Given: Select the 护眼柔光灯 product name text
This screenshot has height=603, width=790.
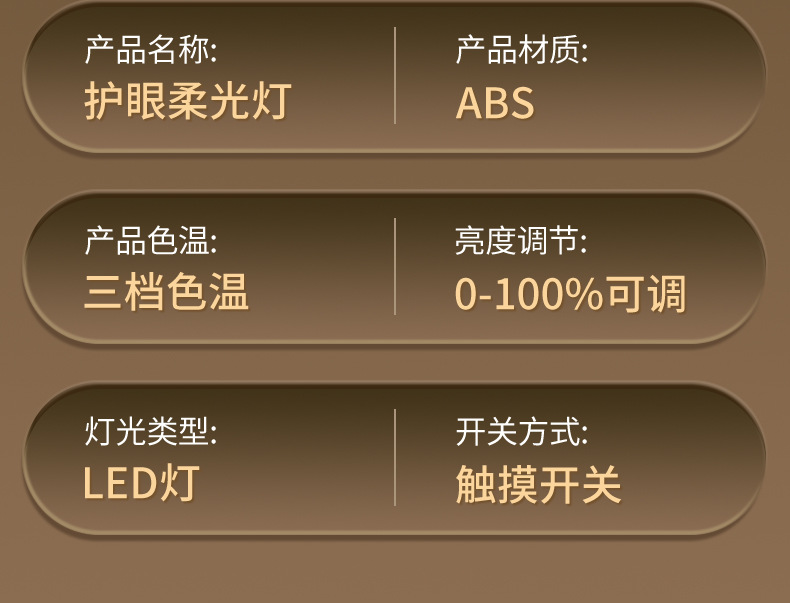Looking at the screenshot, I should [x=187, y=102].
